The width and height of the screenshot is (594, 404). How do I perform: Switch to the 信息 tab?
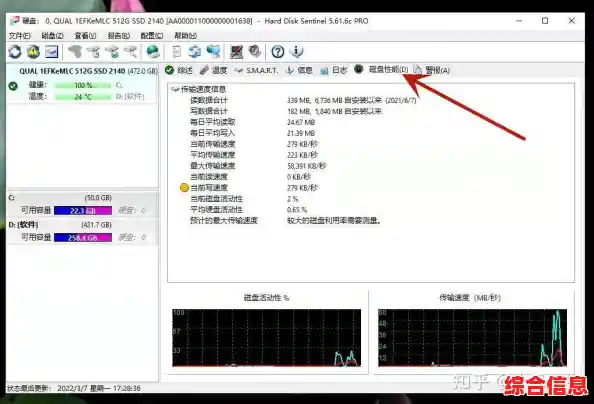click(299, 70)
